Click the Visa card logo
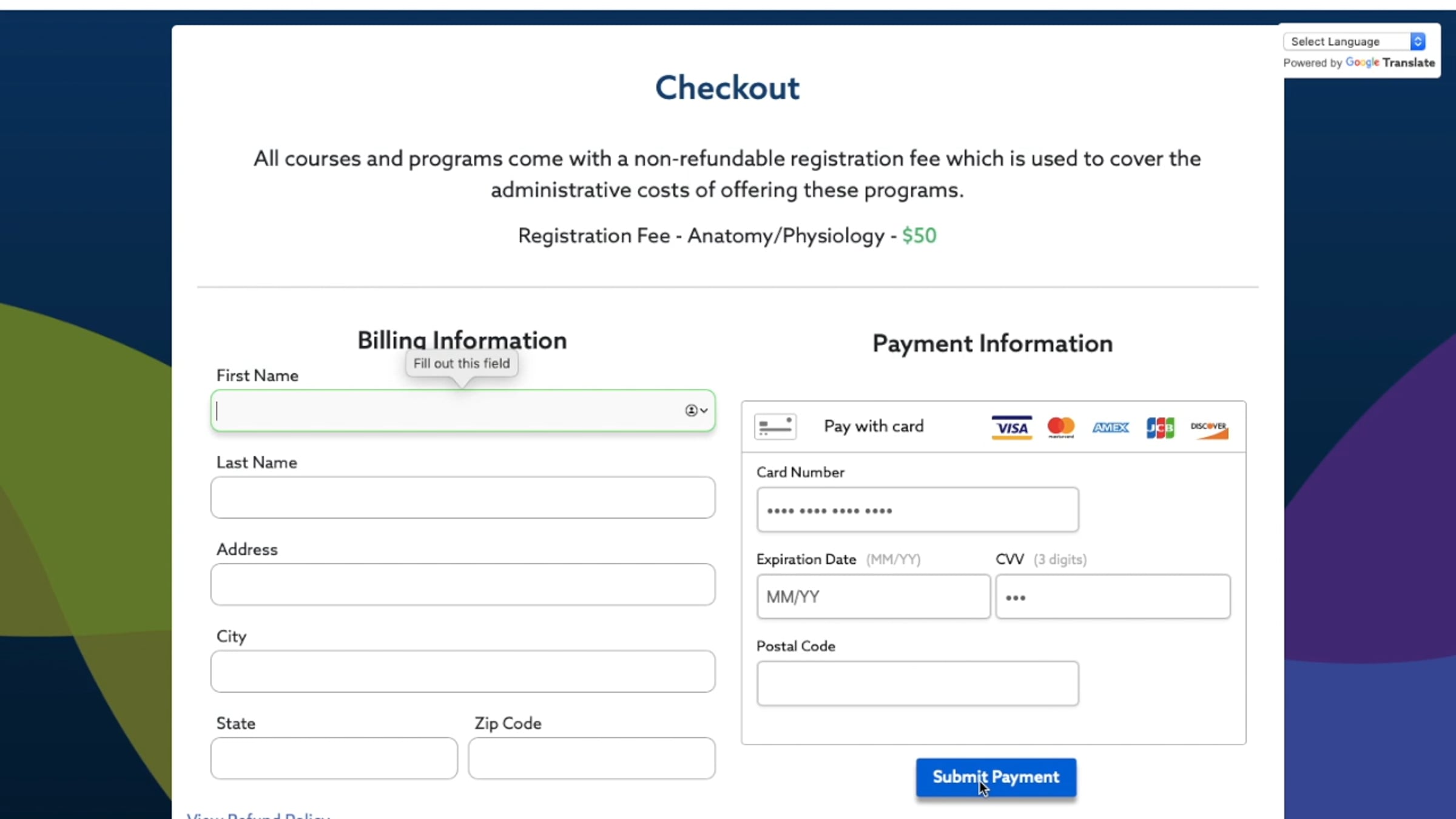The height and width of the screenshot is (819, 1456). (1011, 427)
